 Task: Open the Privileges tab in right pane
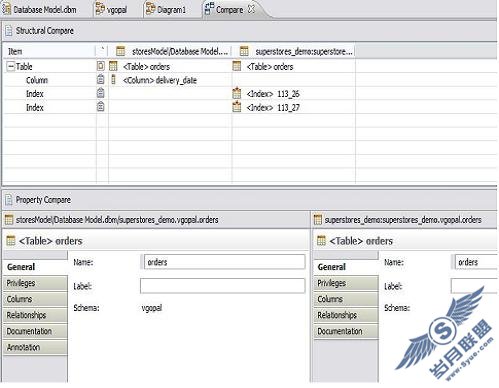[x=346, y=283]
